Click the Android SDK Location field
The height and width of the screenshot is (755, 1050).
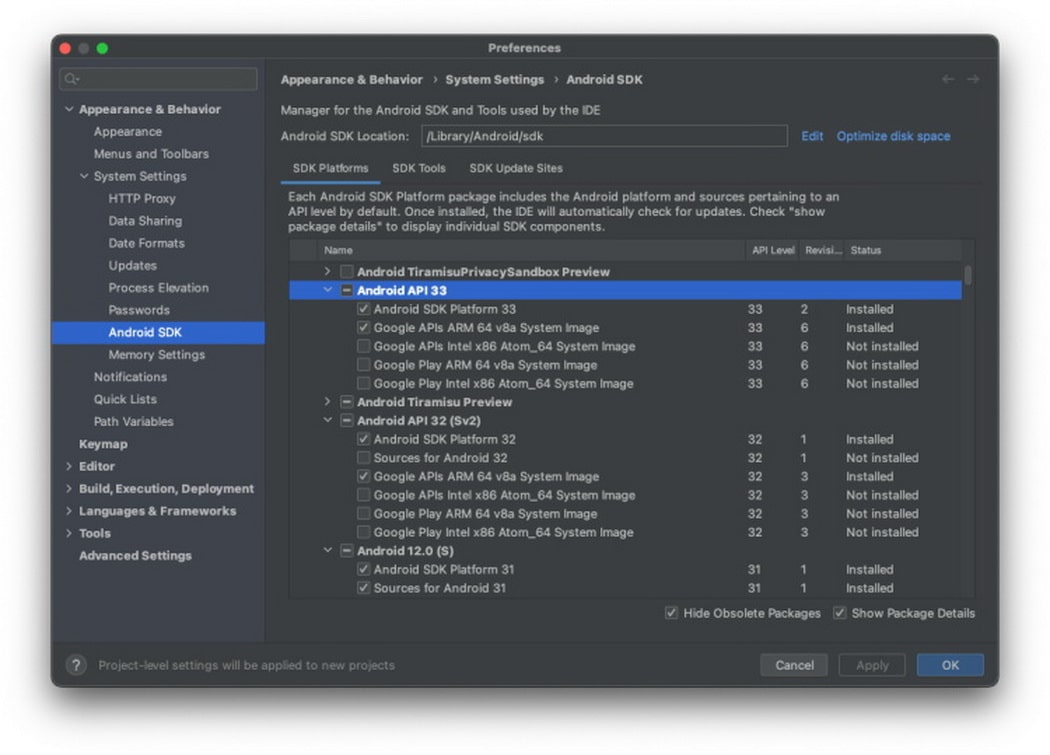(604, 136)
